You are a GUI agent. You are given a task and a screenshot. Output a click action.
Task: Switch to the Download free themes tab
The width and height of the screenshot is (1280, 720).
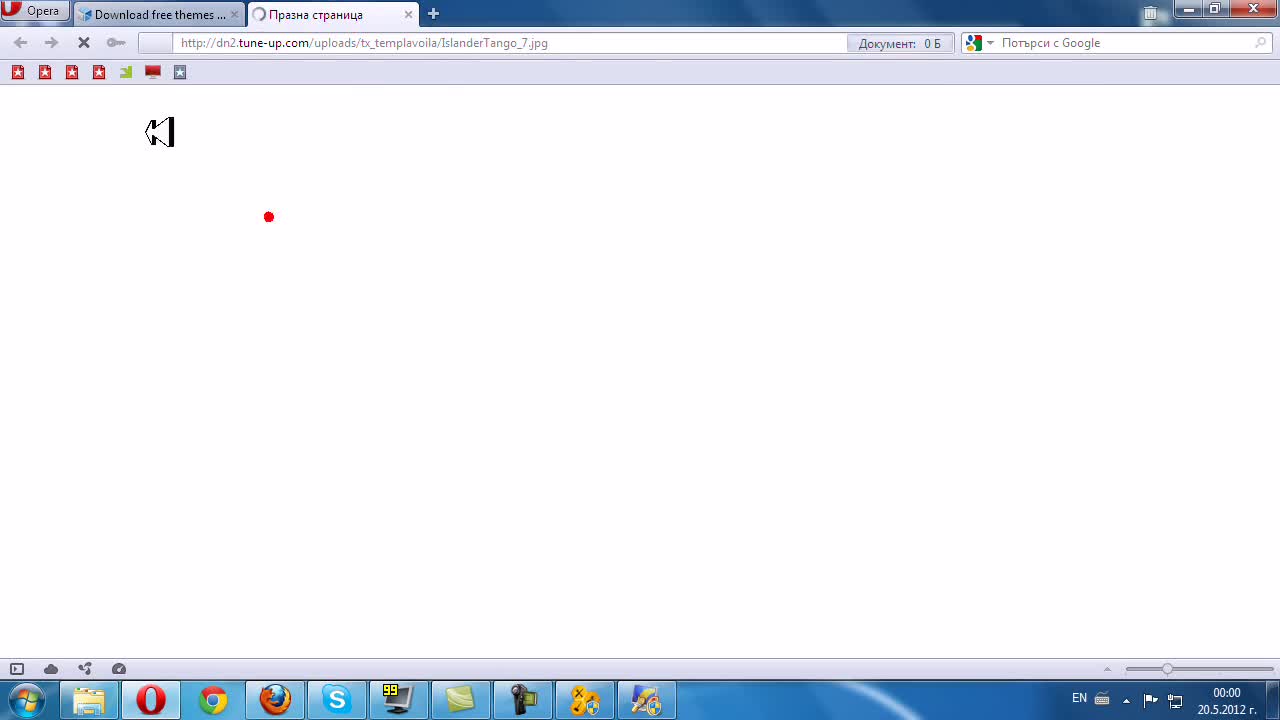click(159, 14)
